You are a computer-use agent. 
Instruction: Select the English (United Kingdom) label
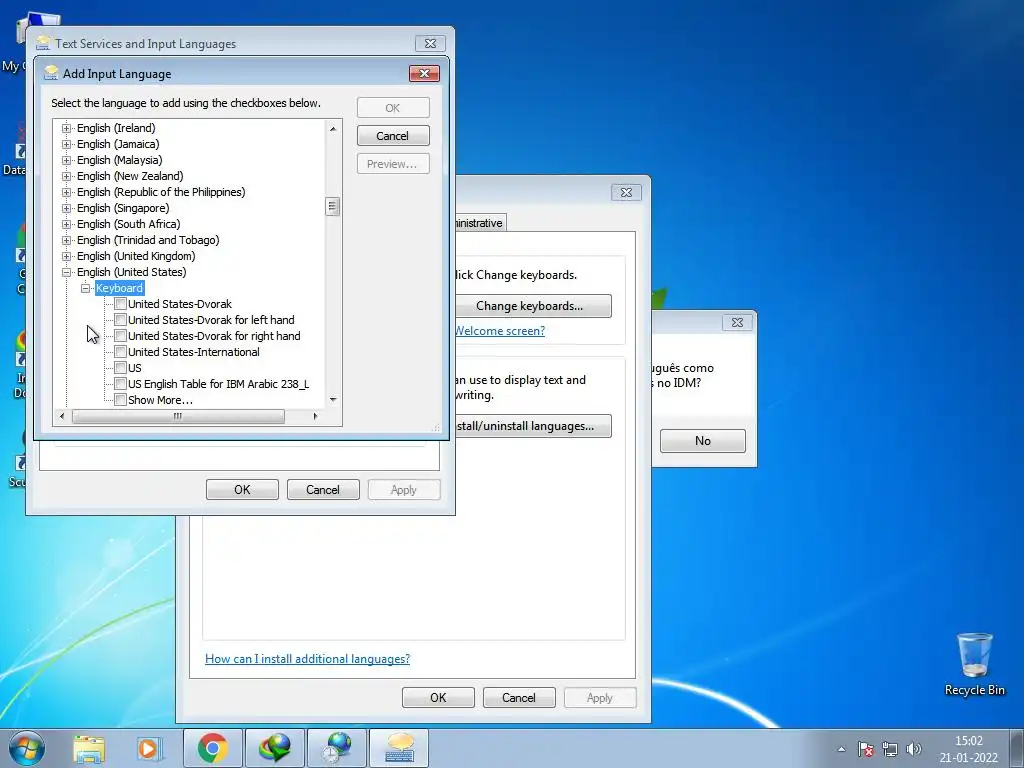pos(136,256)
